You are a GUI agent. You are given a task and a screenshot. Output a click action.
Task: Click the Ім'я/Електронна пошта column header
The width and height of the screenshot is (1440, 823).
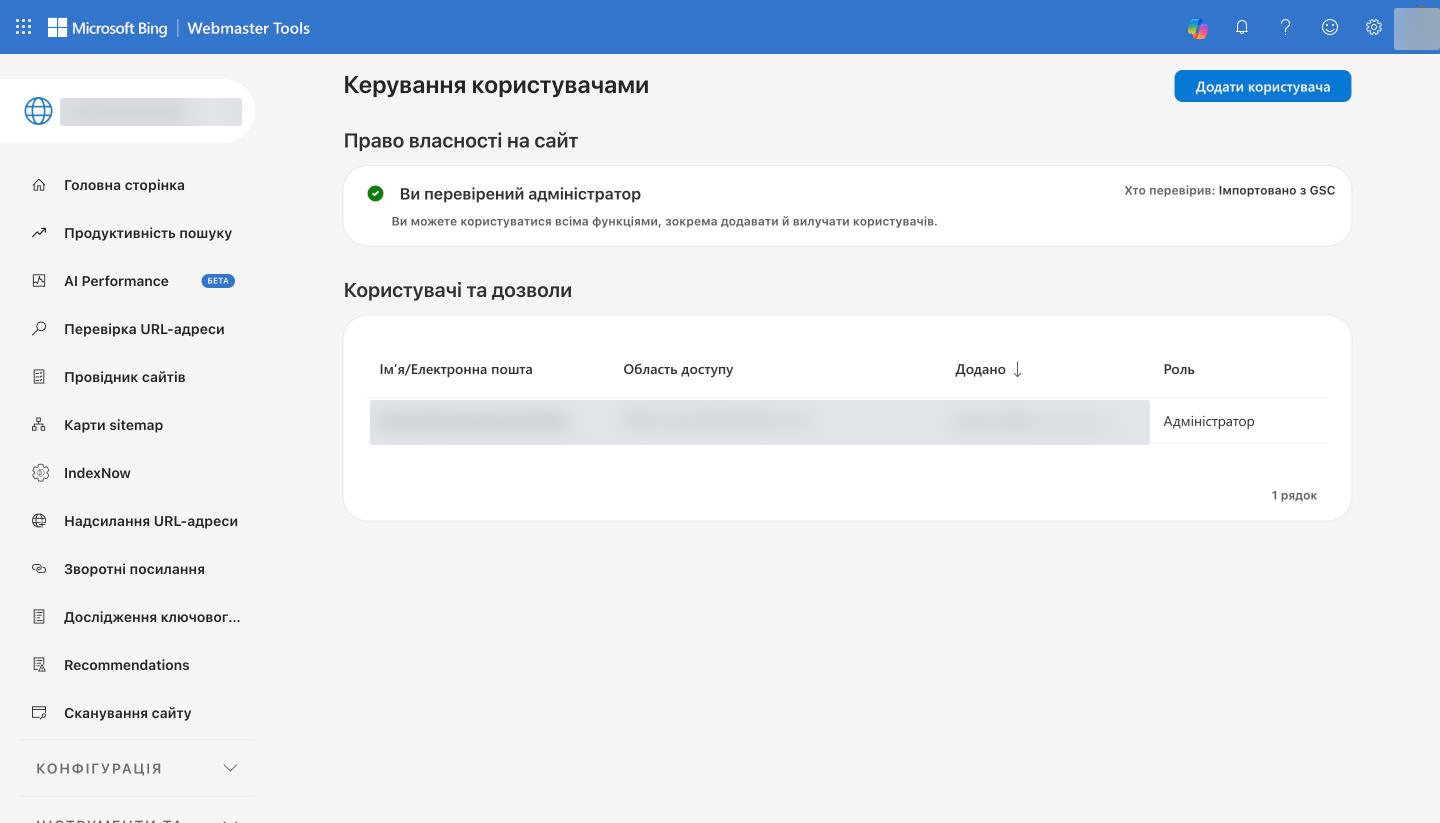tap(456, 370)
